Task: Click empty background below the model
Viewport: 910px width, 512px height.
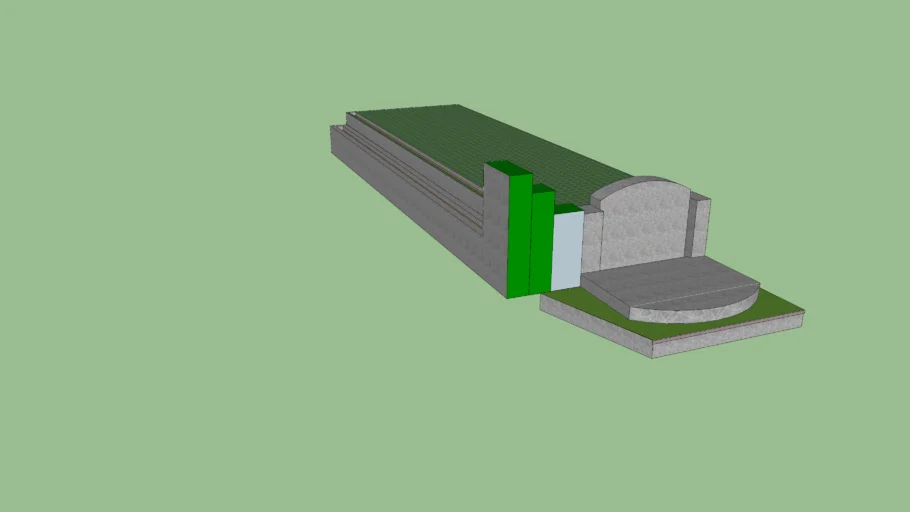Action: (450, 430)
